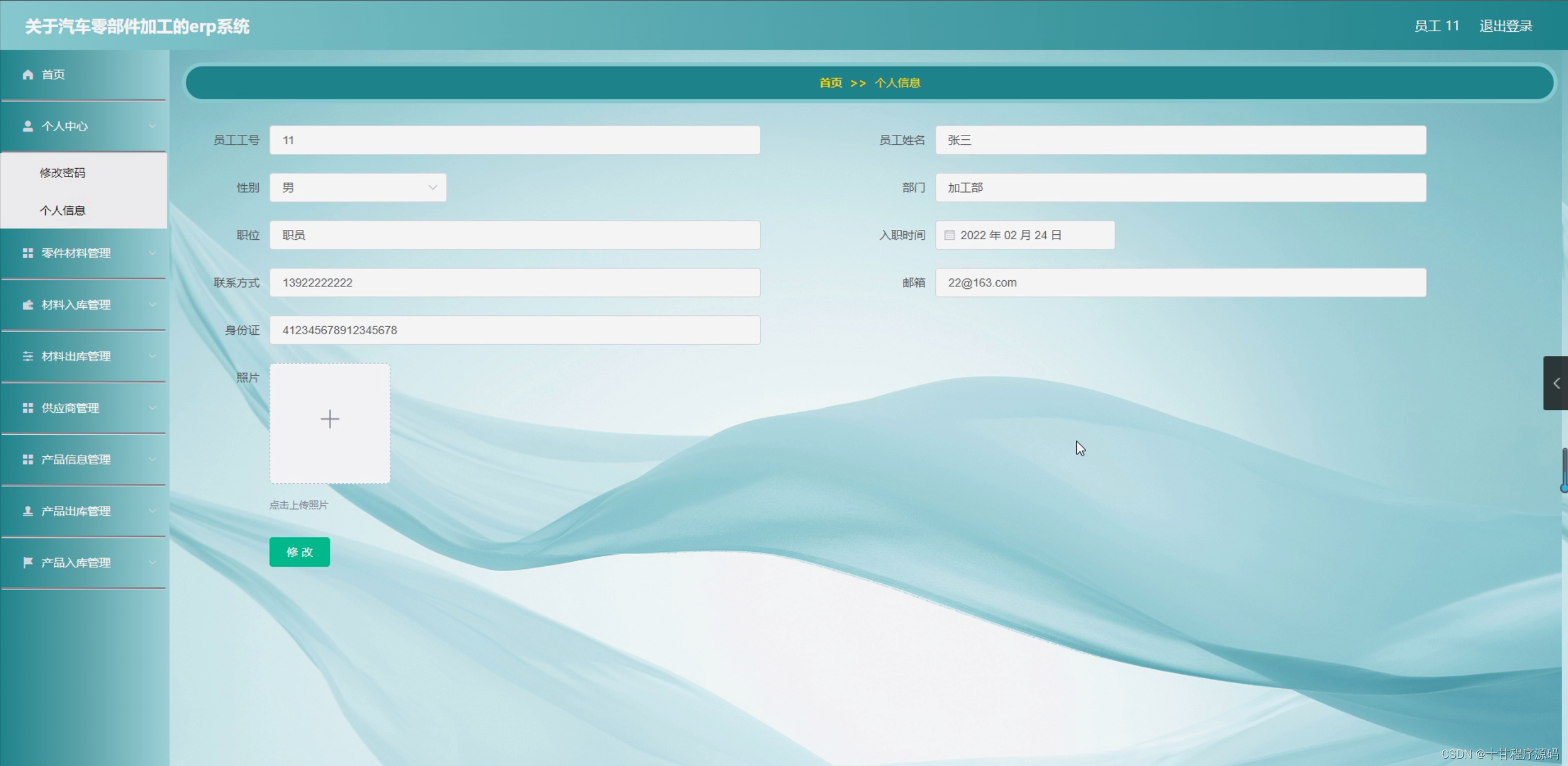Click 退出登录 to log out
The width and height of the screenshot is (1568, 766).
pyautogui.click(x=1505, y=25)
